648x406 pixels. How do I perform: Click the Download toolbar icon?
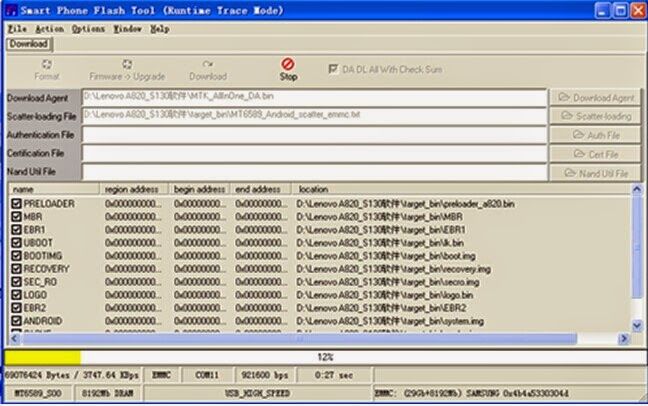[x=208, y=64]
